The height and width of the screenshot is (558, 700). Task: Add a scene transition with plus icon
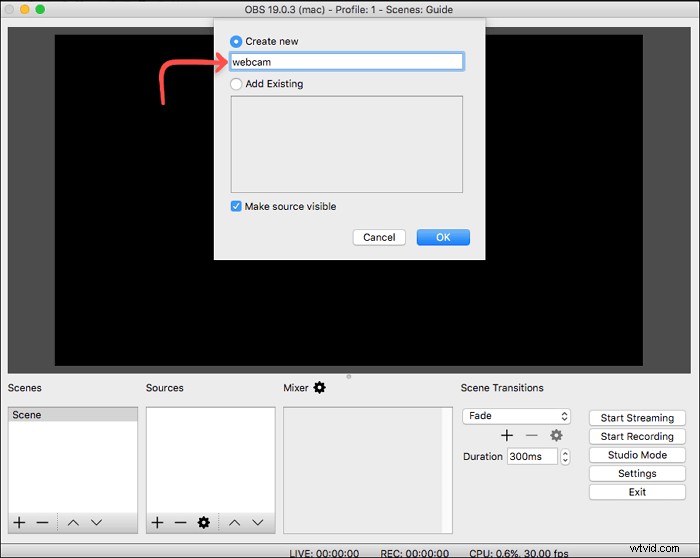pyautogui.click(x=507, y=435)
